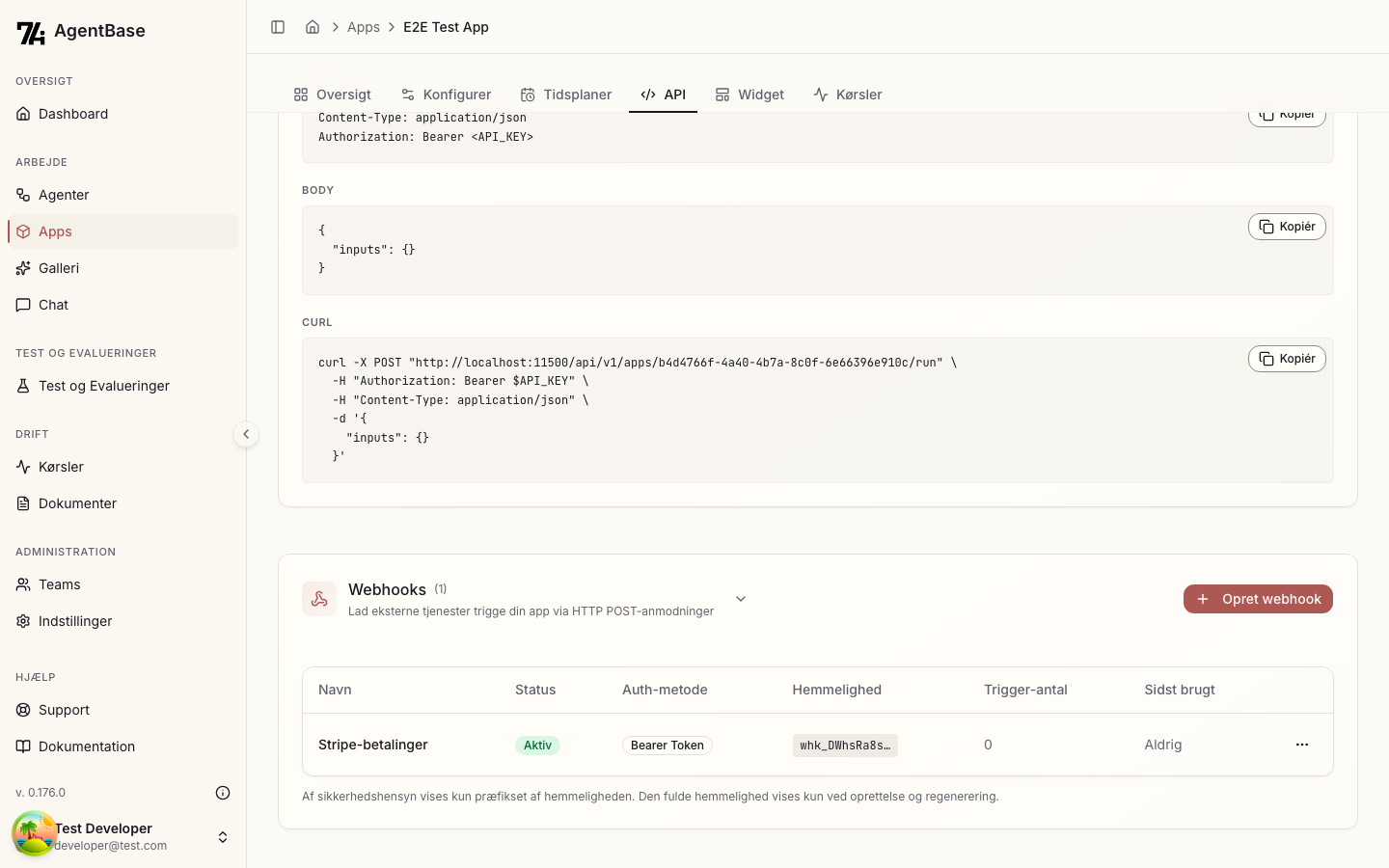Switch to the Kørsler tab
The width and height of the screenshot is (1389, 868).
click(x=848, y=95)
